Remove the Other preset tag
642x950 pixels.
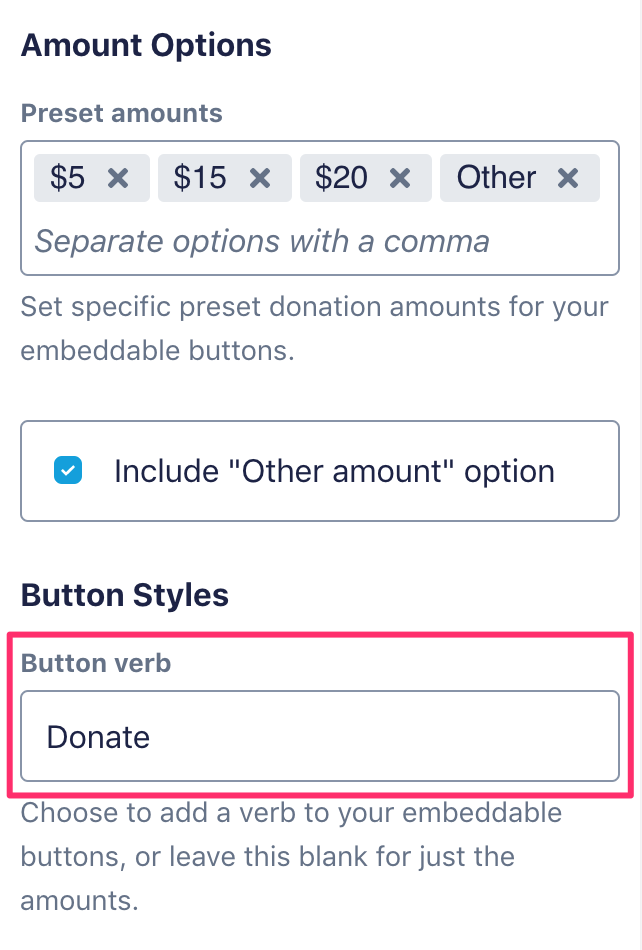pyautogui.click(x=568, y=178)
